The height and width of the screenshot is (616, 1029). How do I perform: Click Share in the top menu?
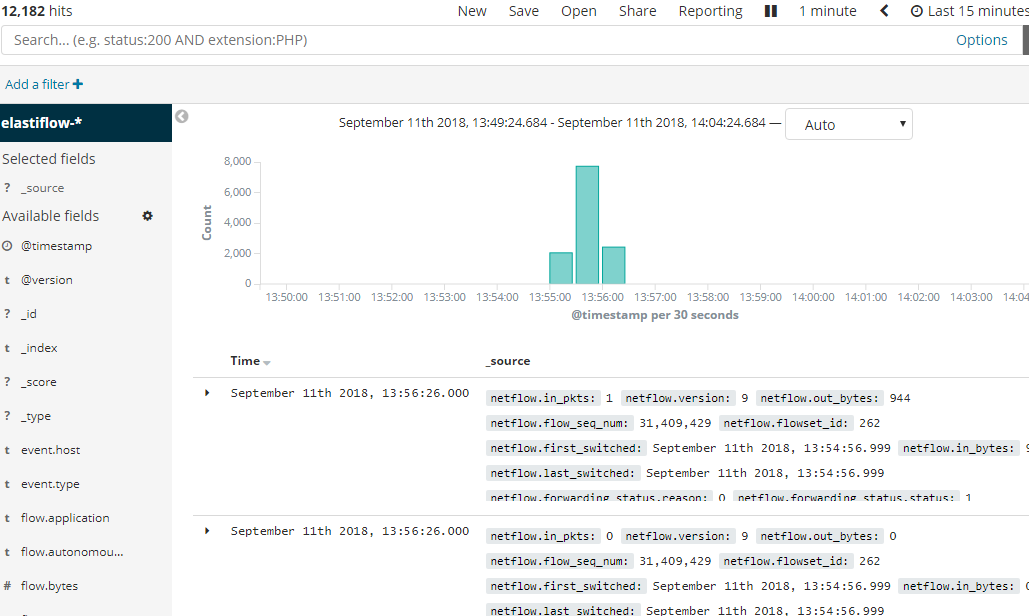[637, 11]
